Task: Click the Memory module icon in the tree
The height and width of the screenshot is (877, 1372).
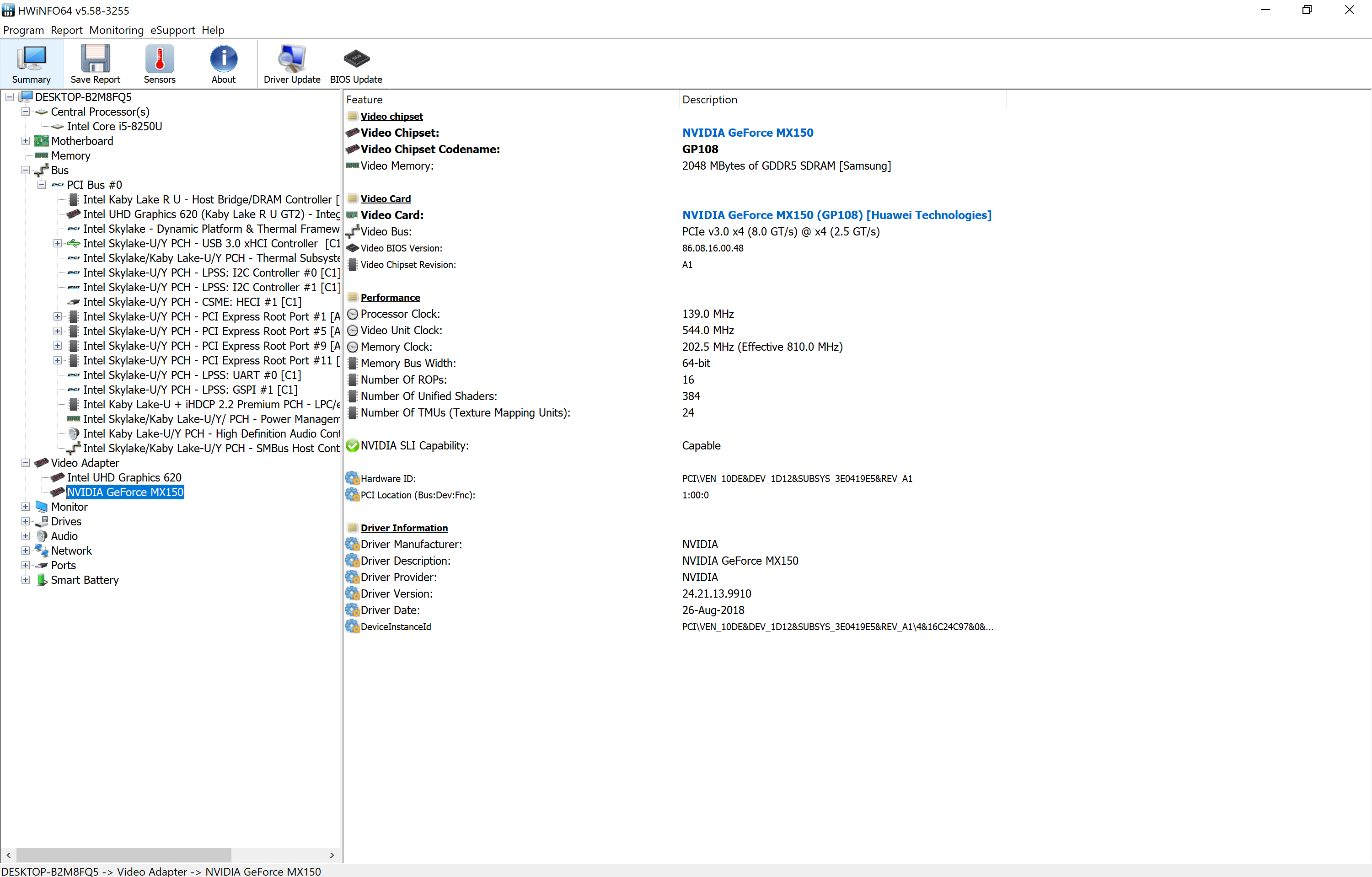Action: coord(42,155)
